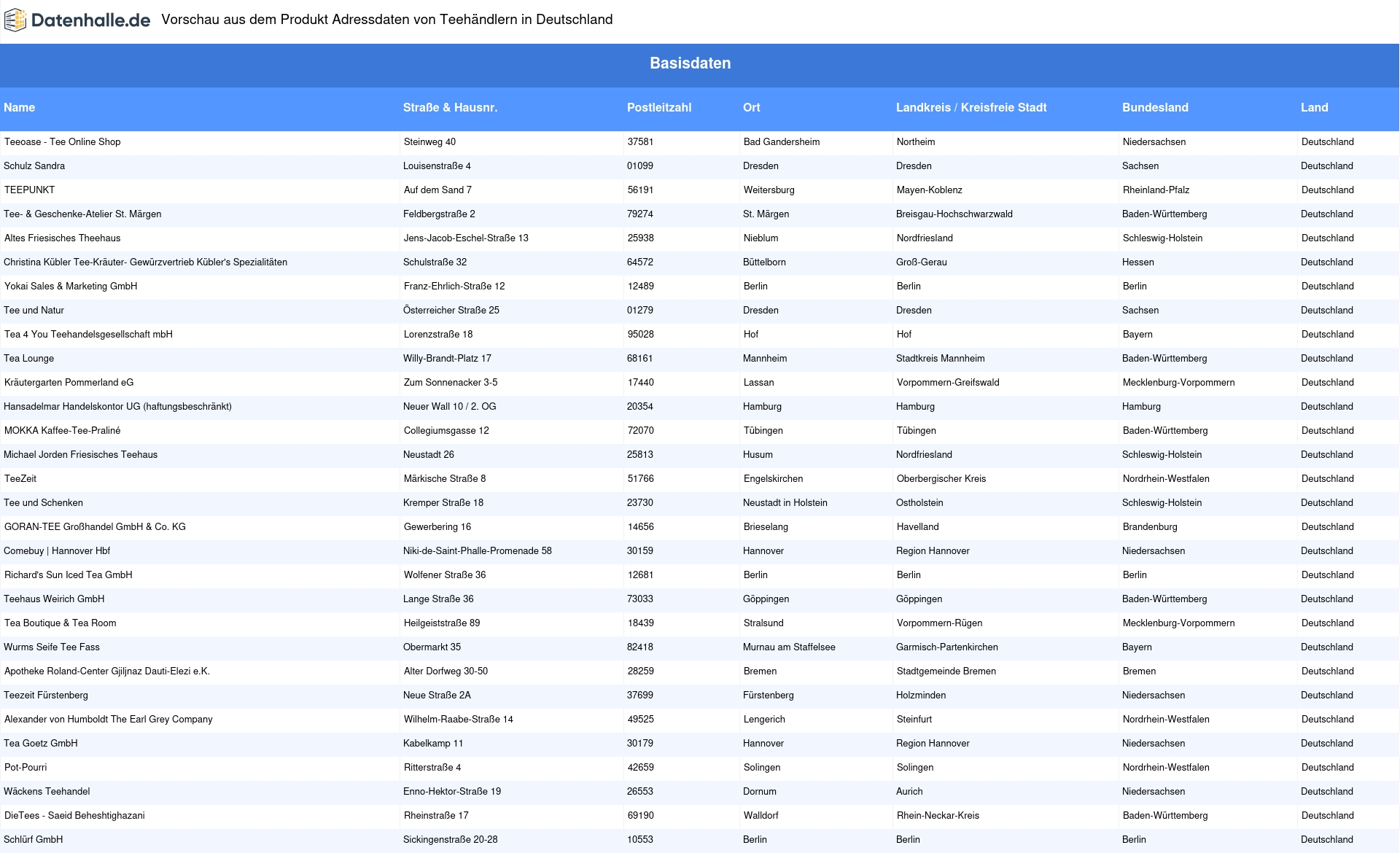Click the postal code 68161

point(640,359)
